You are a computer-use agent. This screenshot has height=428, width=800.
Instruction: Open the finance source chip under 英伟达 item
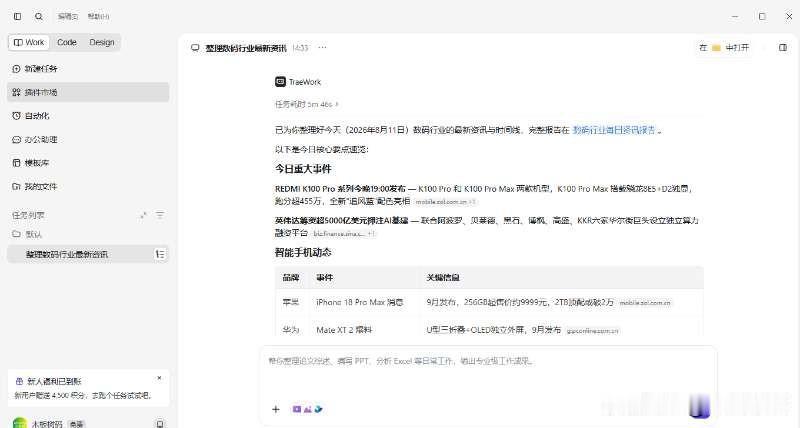[344, 234]
